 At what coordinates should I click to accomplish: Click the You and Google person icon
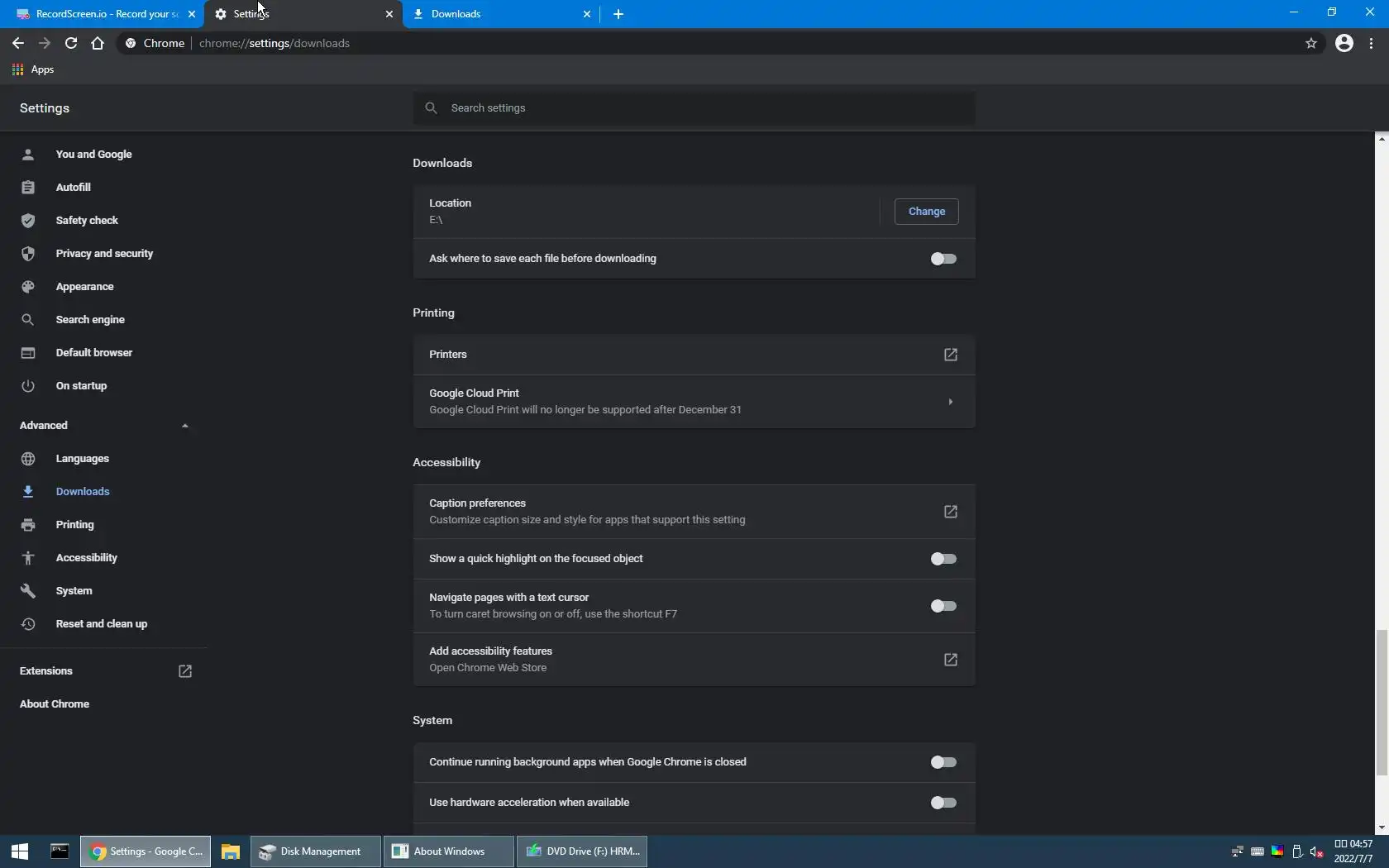[28, 155]
